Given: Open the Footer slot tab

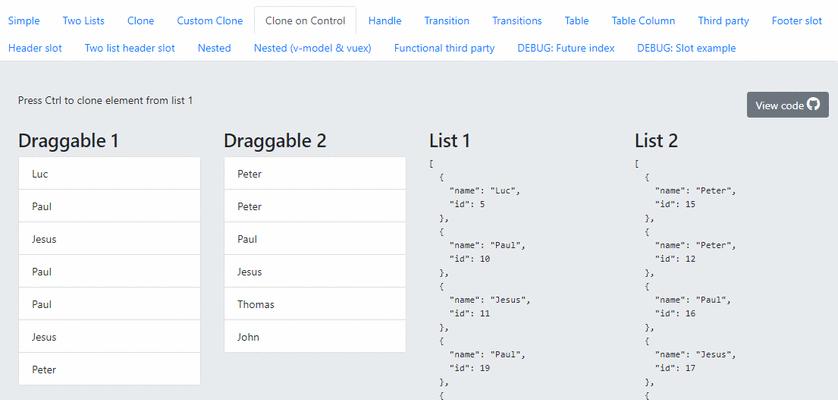Looking at the screenshot, I should [796, 21].
